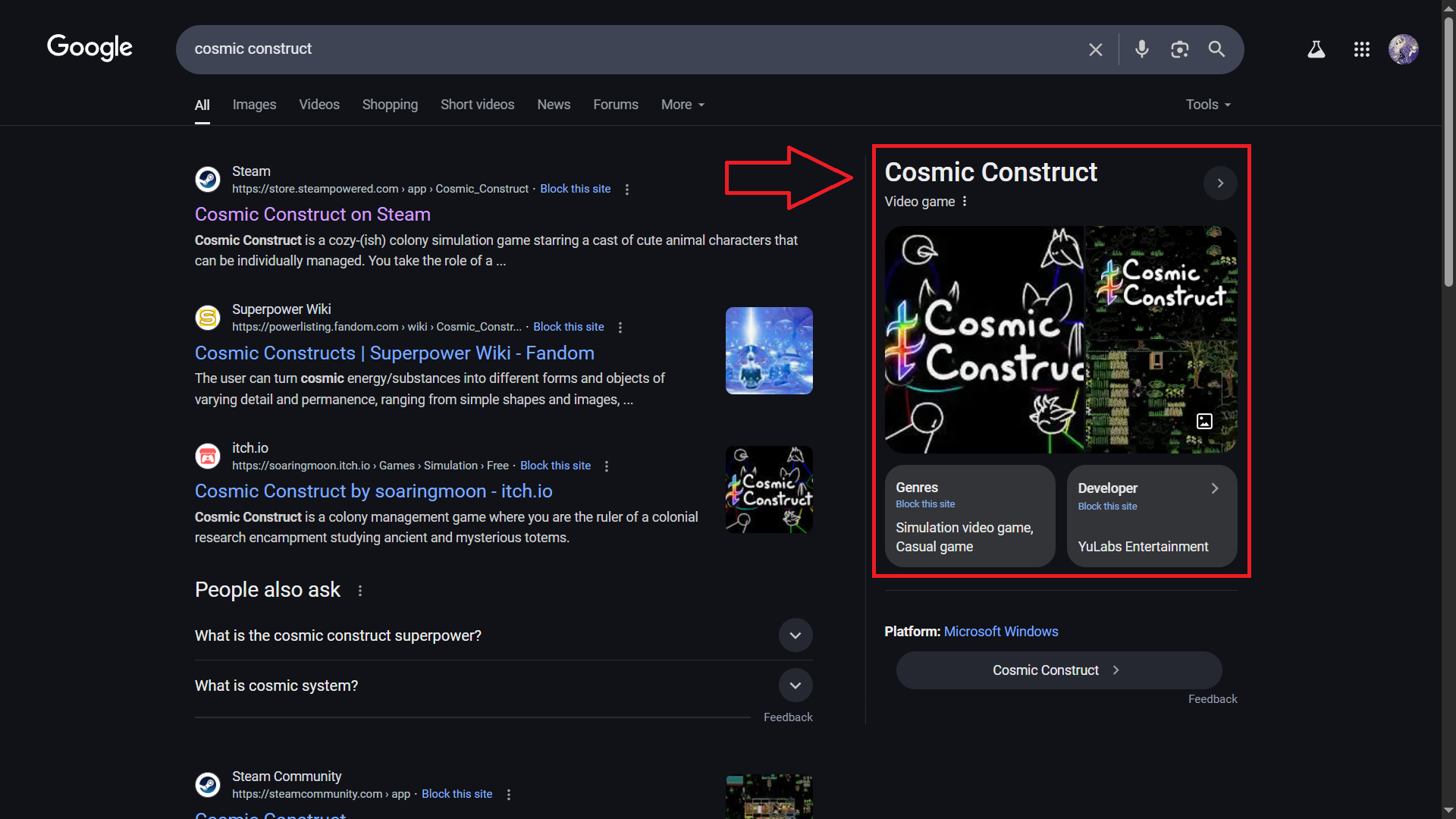Click the 'Cosmic Construct' knowledge panel title
1456x819 pixels.
[990, 172]
